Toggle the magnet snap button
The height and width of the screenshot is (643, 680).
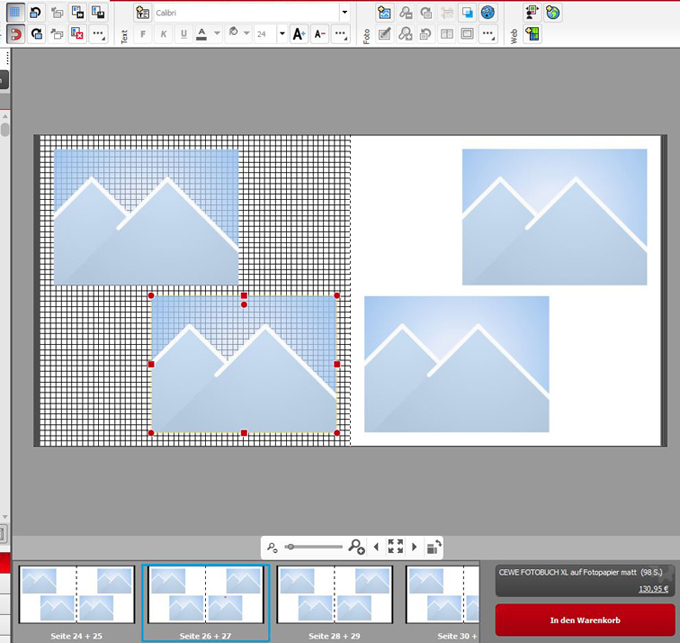[16, 34]
